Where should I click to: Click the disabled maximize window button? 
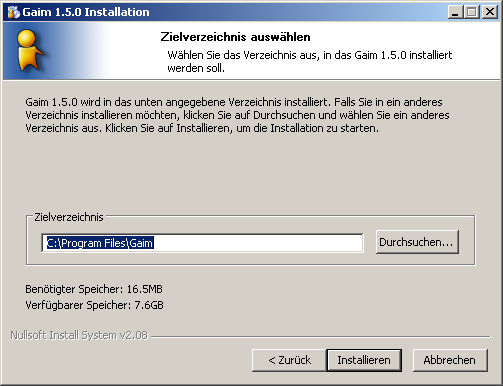pyautogui.click(x=471, y=12)
